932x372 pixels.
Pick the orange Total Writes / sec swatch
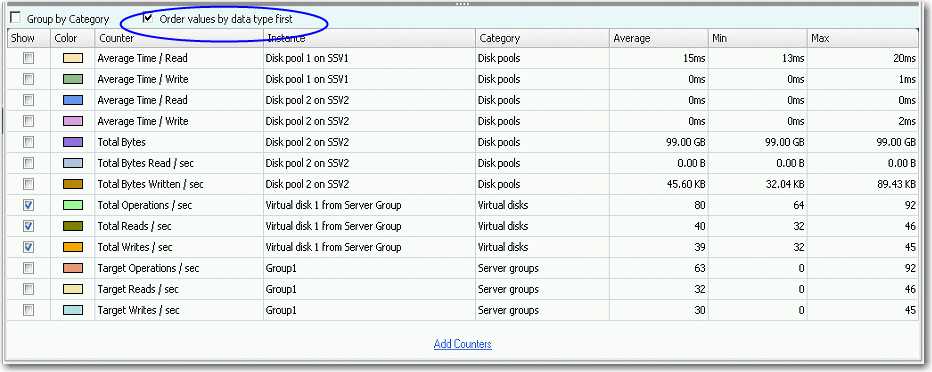(73, 247)
